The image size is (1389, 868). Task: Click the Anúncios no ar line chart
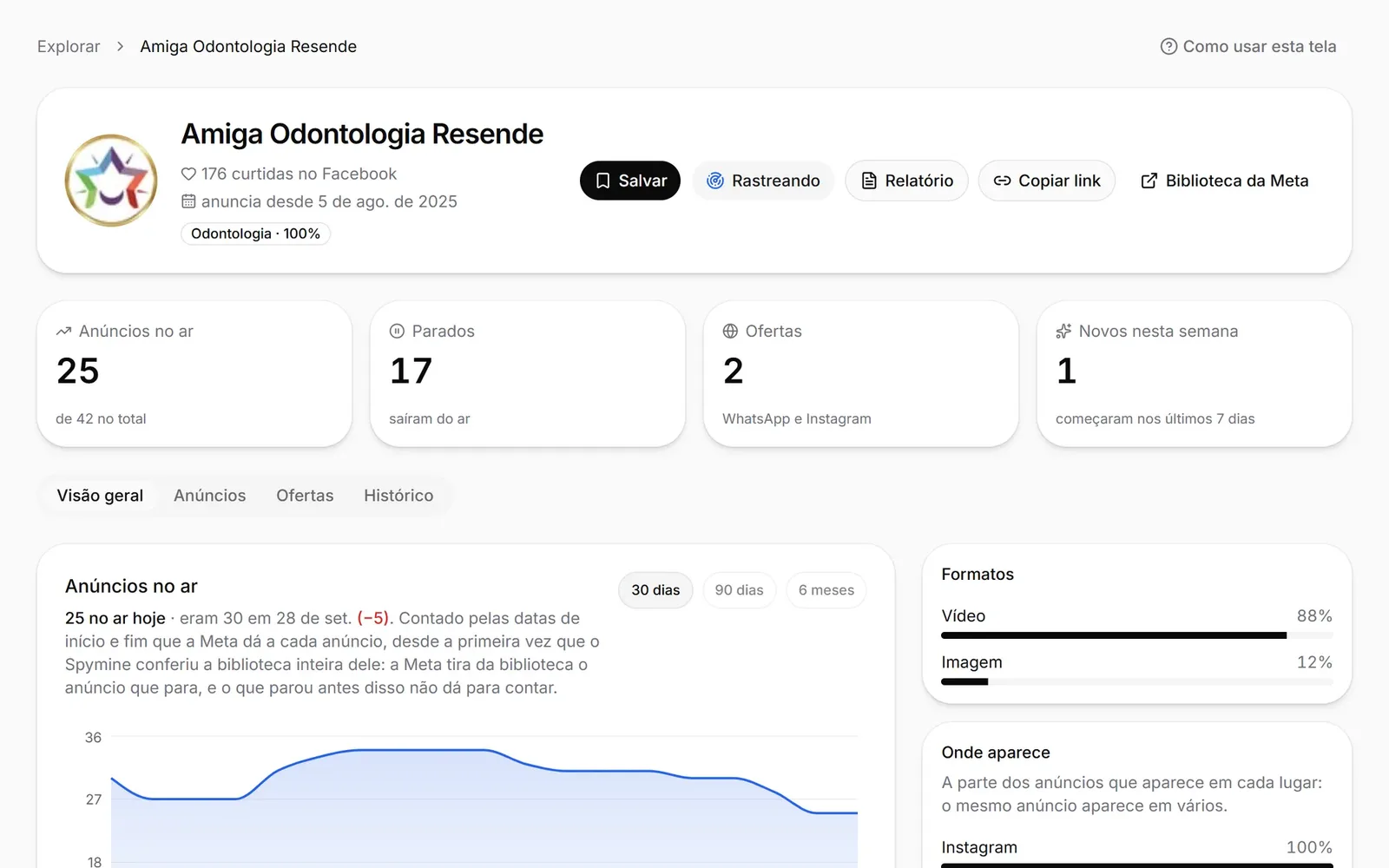484,803
